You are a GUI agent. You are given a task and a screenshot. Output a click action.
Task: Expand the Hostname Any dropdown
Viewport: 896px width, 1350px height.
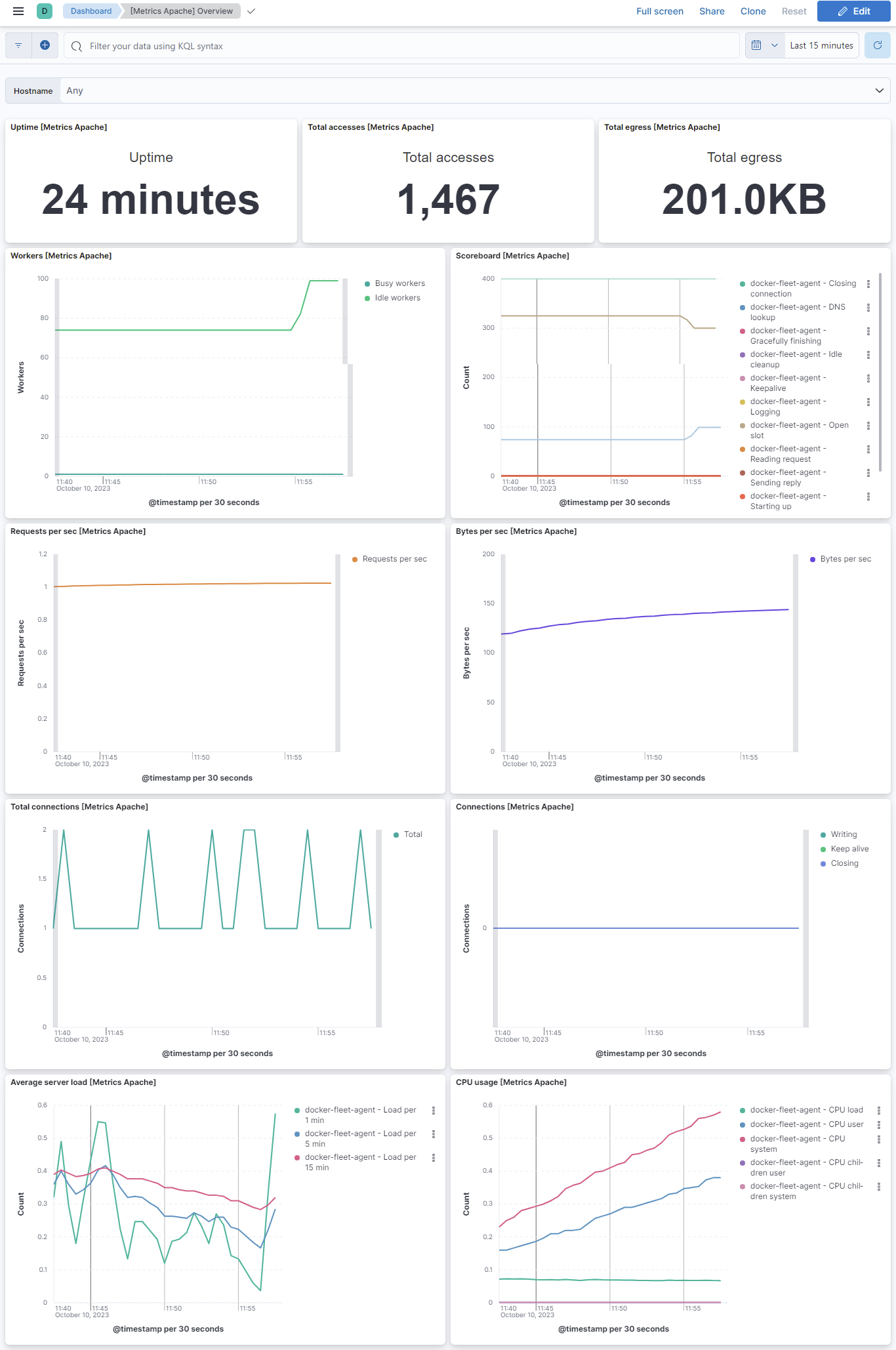coord(474,91)
